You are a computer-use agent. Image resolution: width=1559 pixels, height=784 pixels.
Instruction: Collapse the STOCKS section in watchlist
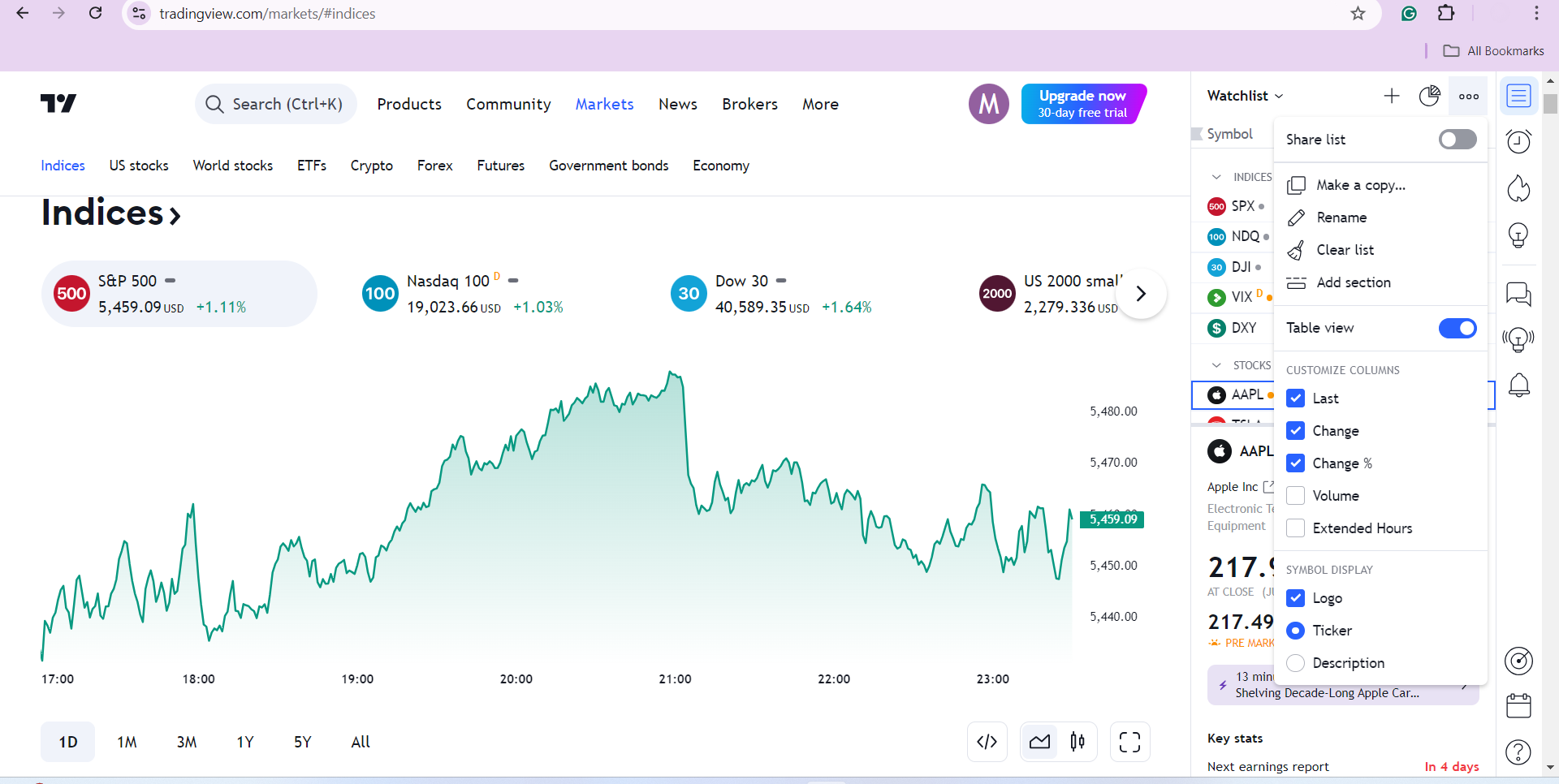[1216, 365]
